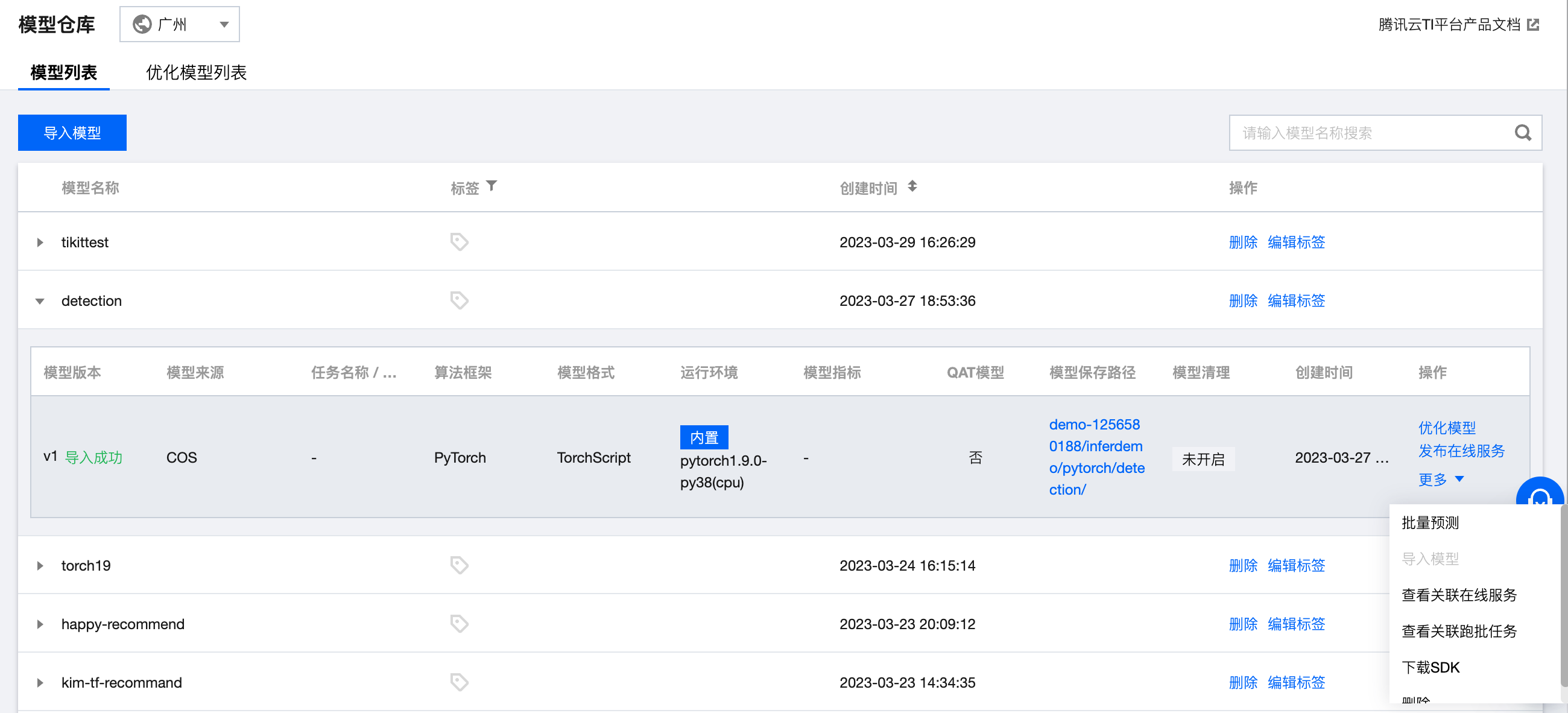Image resolution: width=1568 pixels, height=713 pixels.
Task: Expand the torch19 model row
Action: coord(40,566)
